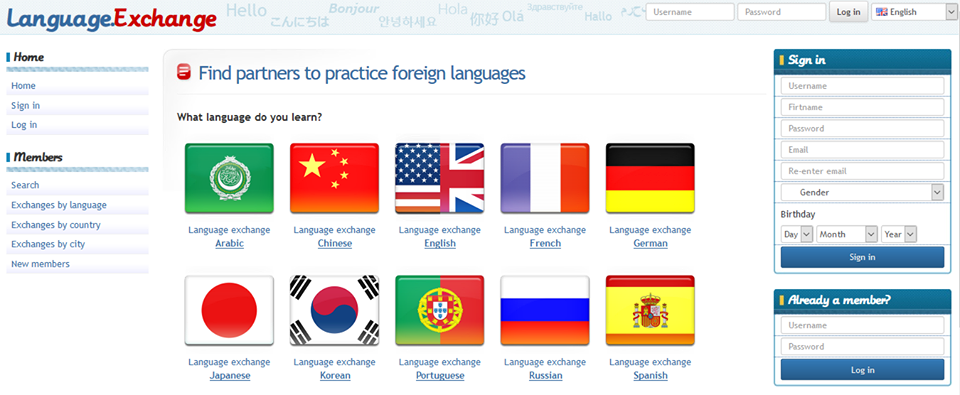The height and width of the screenshot is (395, 960).
Task: Open Exchanges by city
Action: (x=48, y=244)
